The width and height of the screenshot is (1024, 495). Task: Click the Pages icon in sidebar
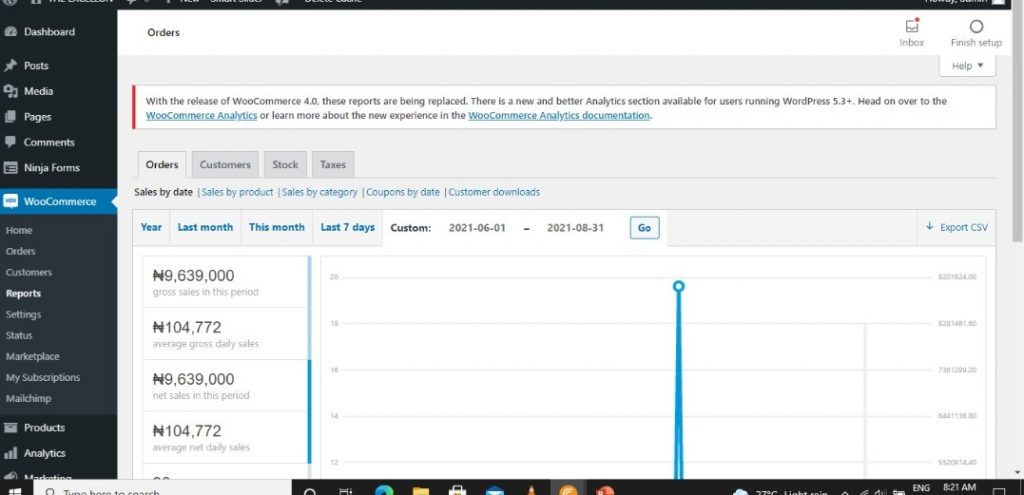(x=10, y=117)
